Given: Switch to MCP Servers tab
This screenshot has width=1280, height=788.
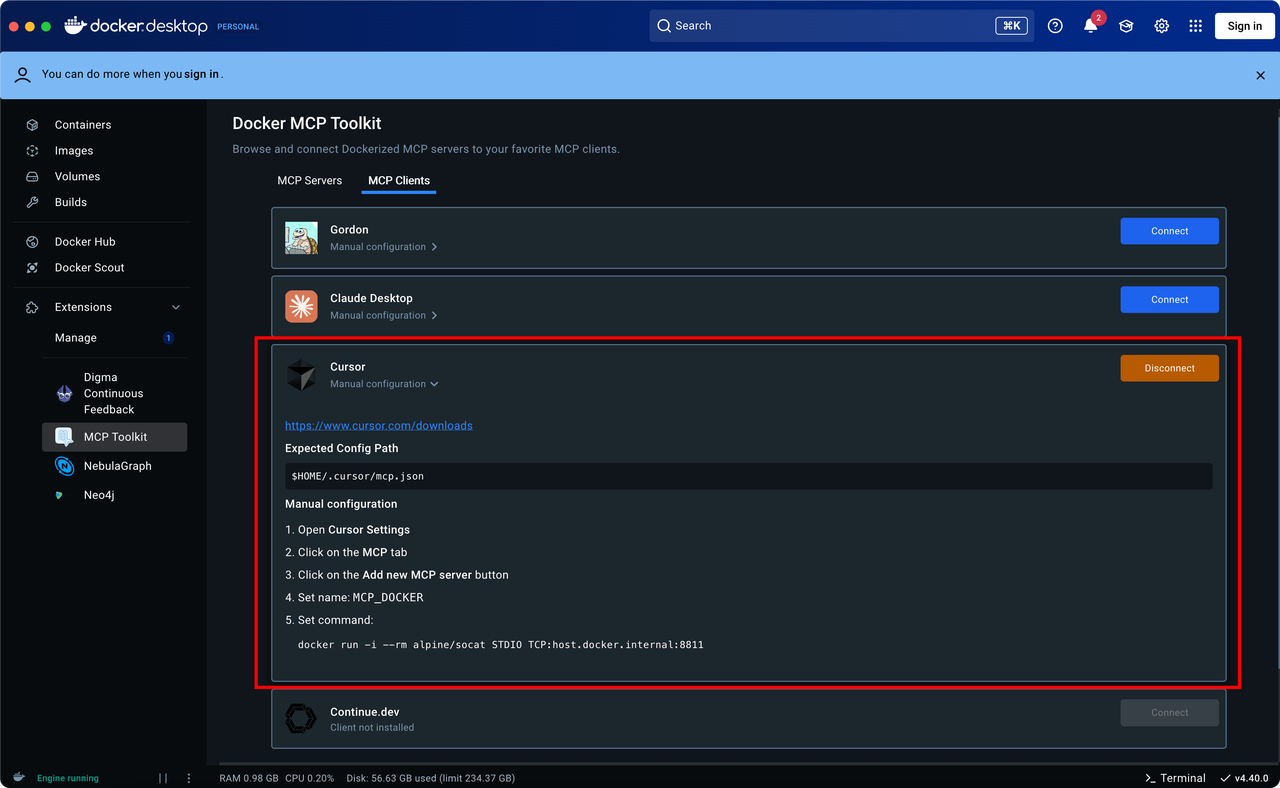Looking at the screenshot, I should 309,181.
